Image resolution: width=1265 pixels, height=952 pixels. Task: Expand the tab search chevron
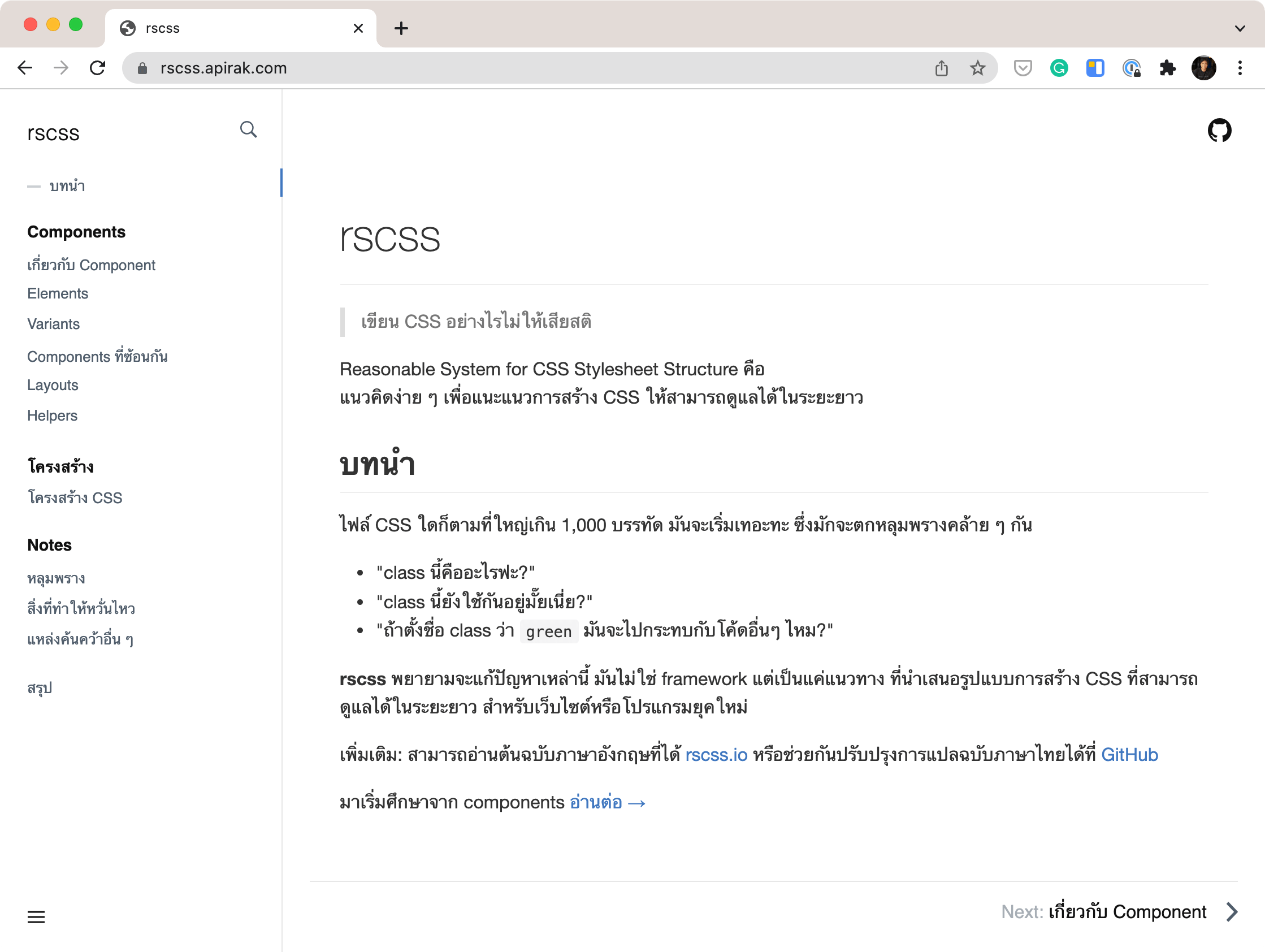pyautogui.click(x=1239, y=28)
